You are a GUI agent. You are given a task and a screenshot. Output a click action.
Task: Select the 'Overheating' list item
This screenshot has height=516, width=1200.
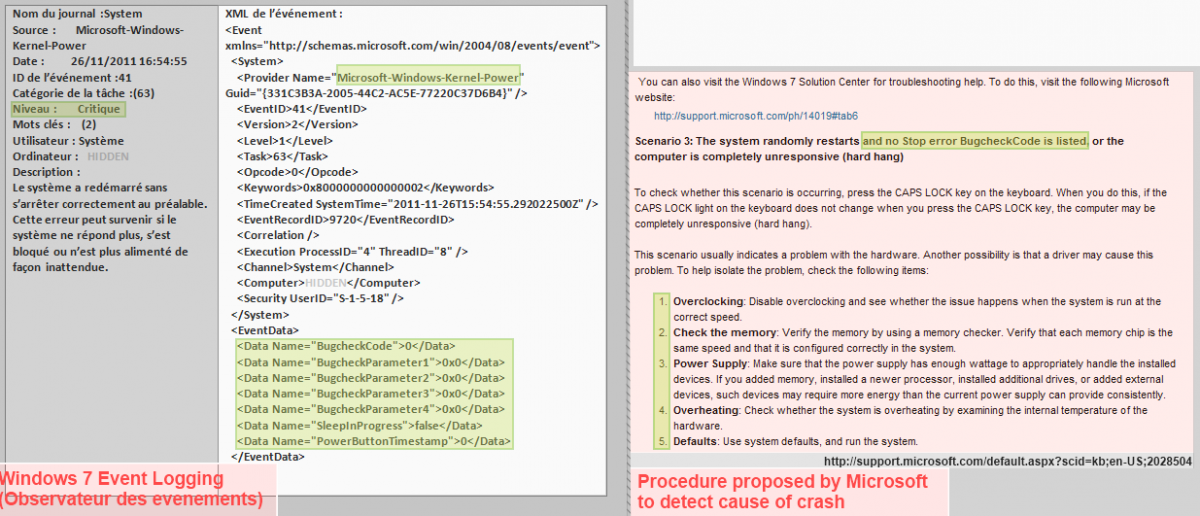coord(910,418)
